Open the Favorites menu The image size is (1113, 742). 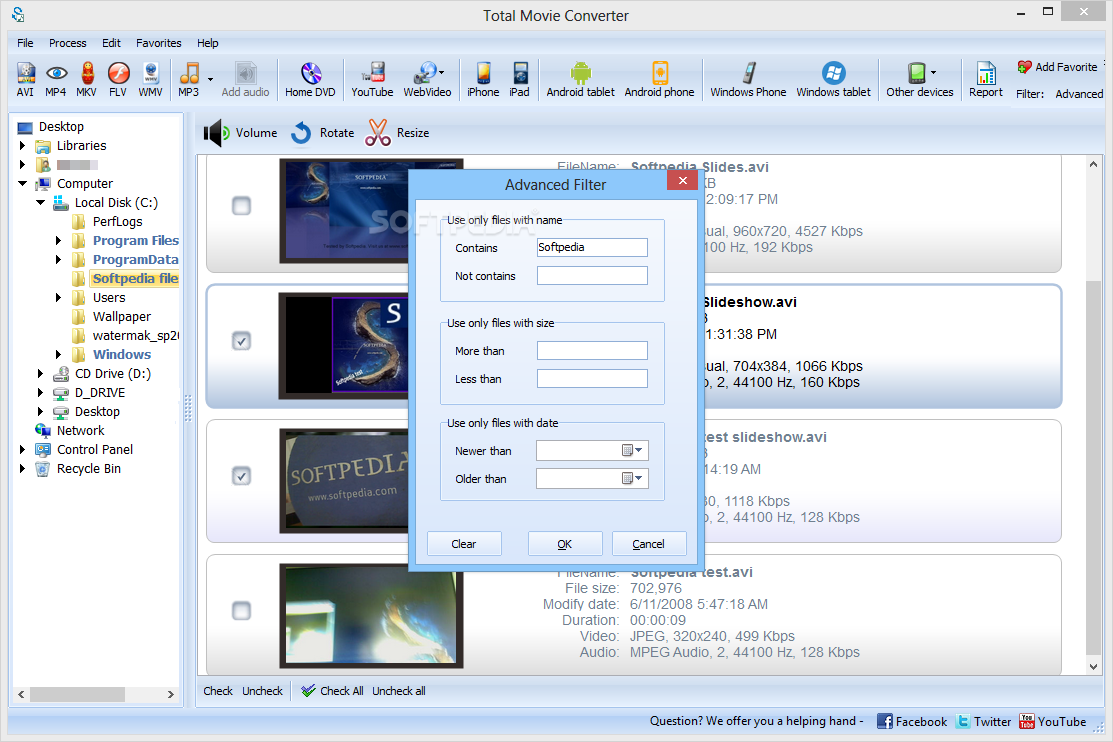159,43
